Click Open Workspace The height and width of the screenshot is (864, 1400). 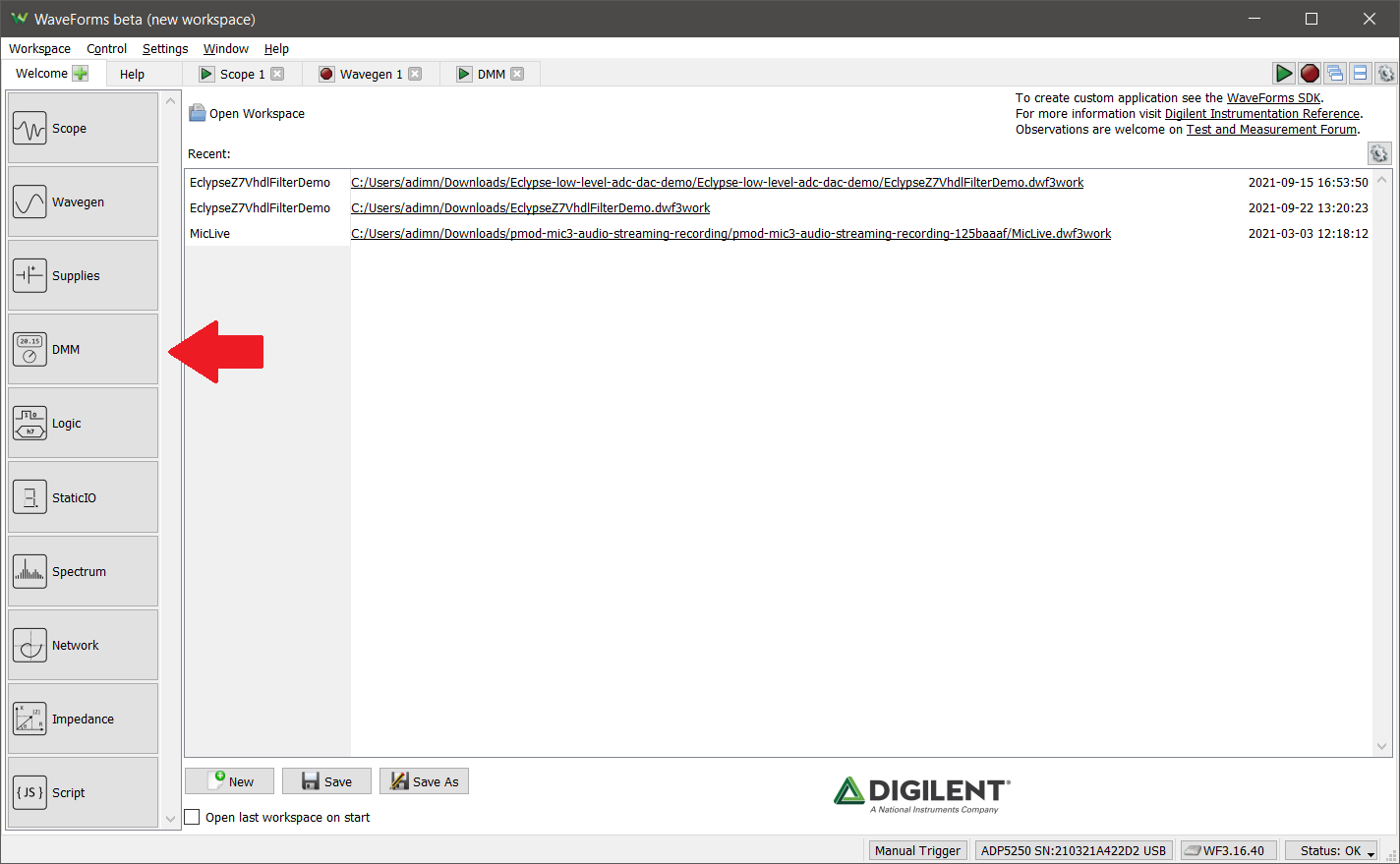pyautogui.click(x=247, y=113)
